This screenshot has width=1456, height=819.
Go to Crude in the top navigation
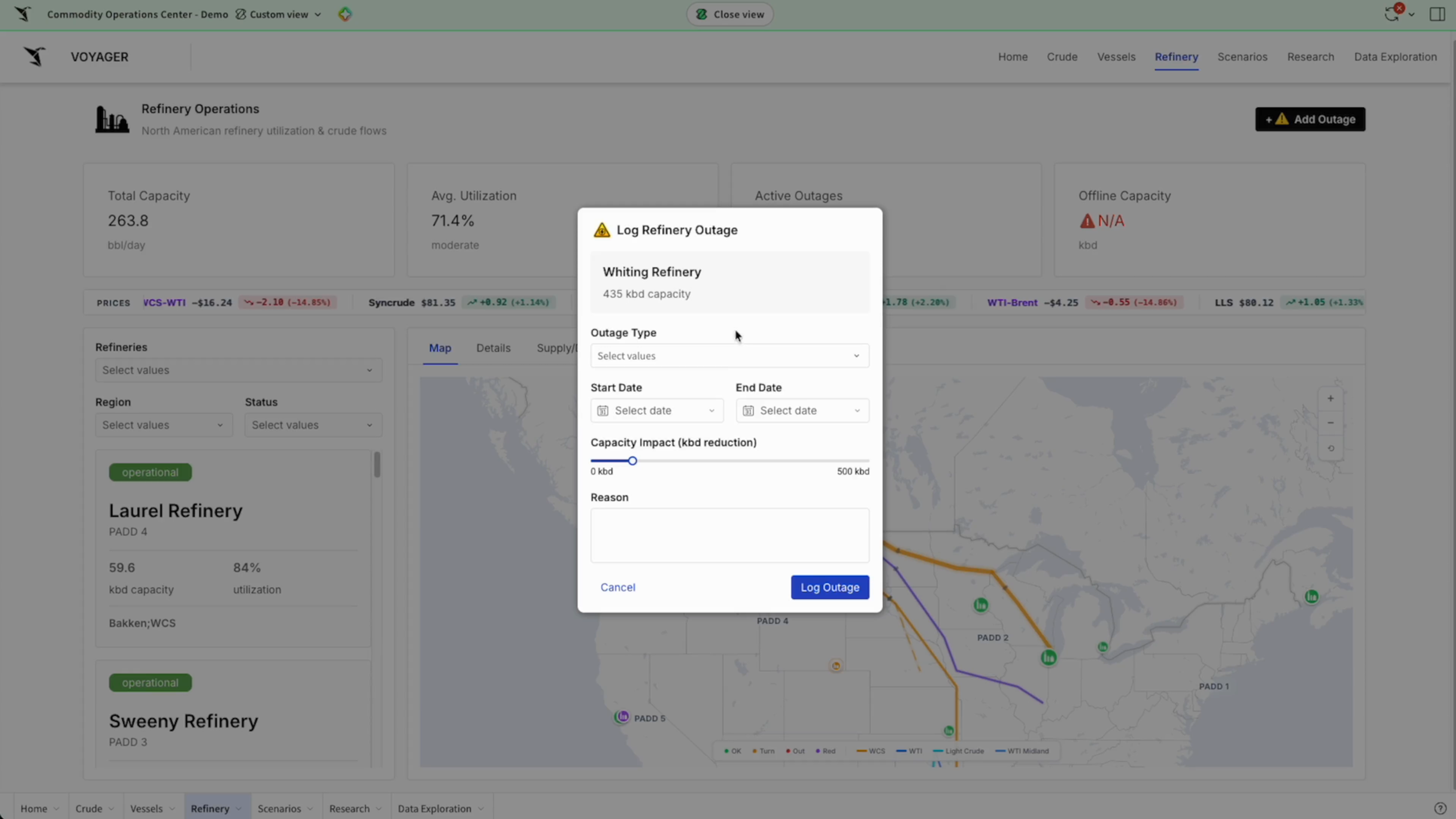tap(1062, 57)
